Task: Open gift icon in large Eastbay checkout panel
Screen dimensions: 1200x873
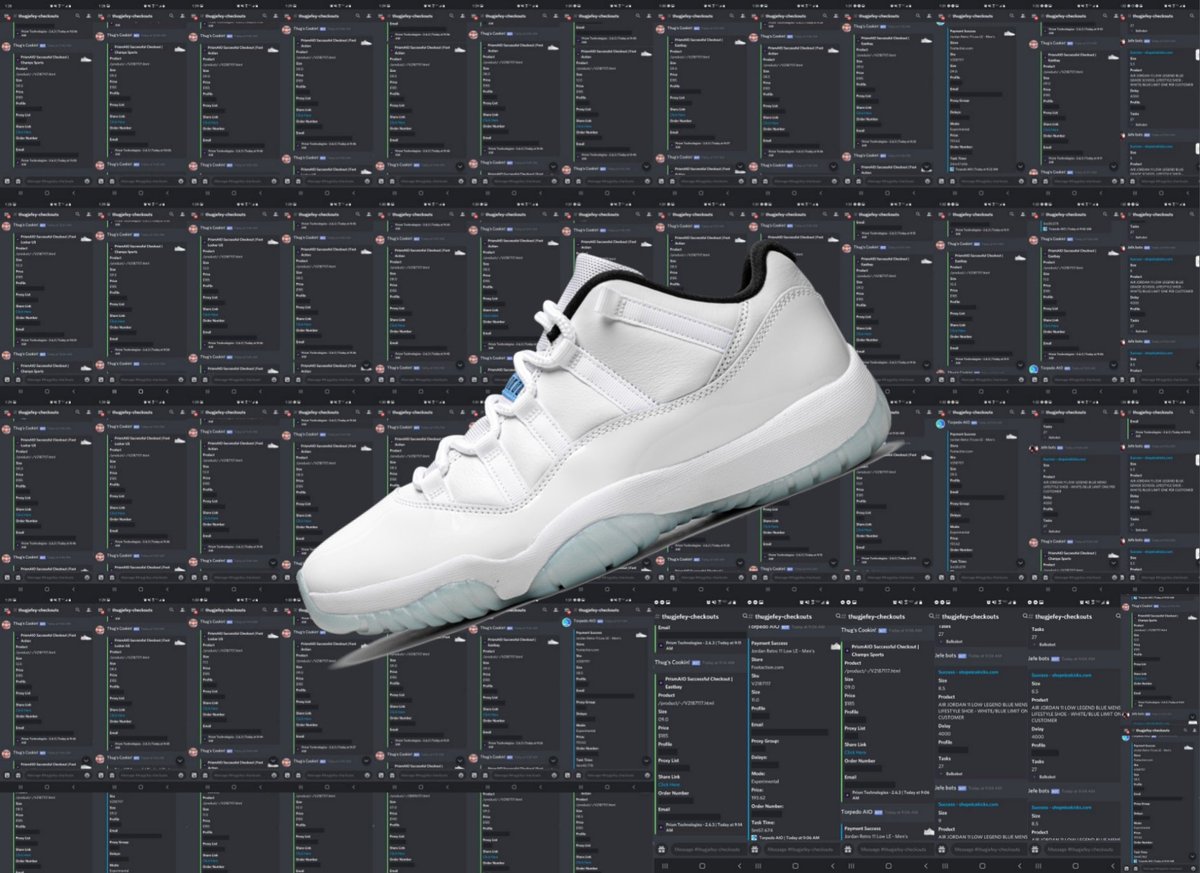Action: click(x=661, y=849)
